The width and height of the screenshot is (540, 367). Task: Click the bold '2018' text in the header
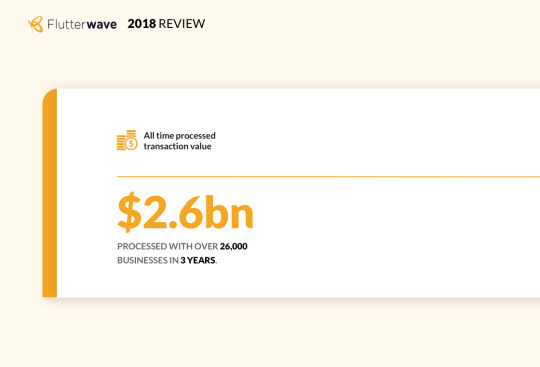142,24
